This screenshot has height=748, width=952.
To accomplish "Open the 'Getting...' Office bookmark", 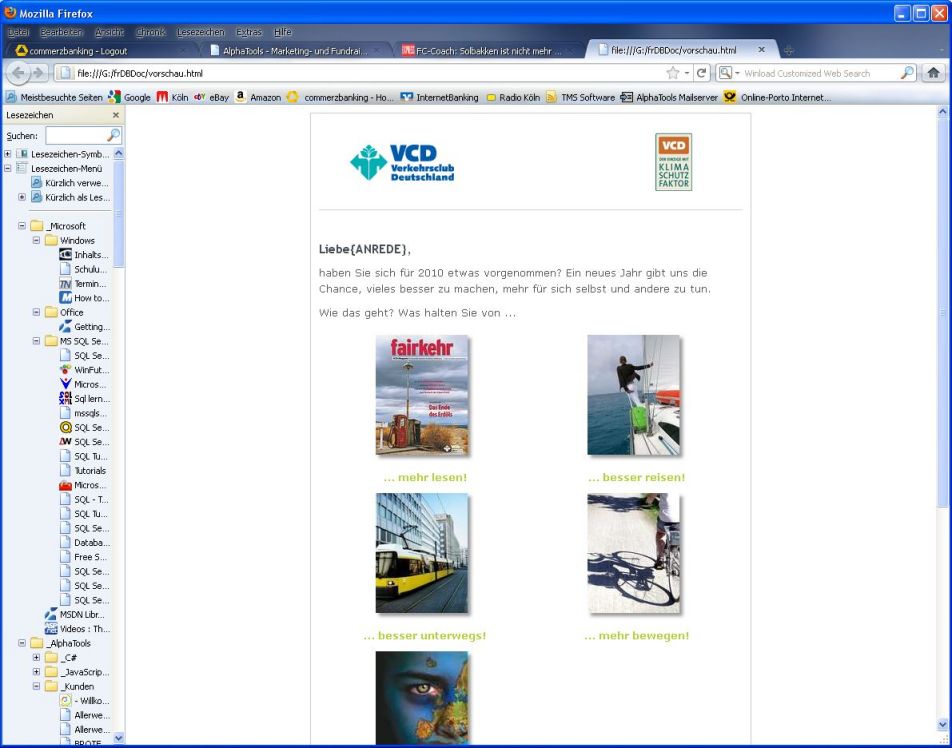I will coord(84,327).
